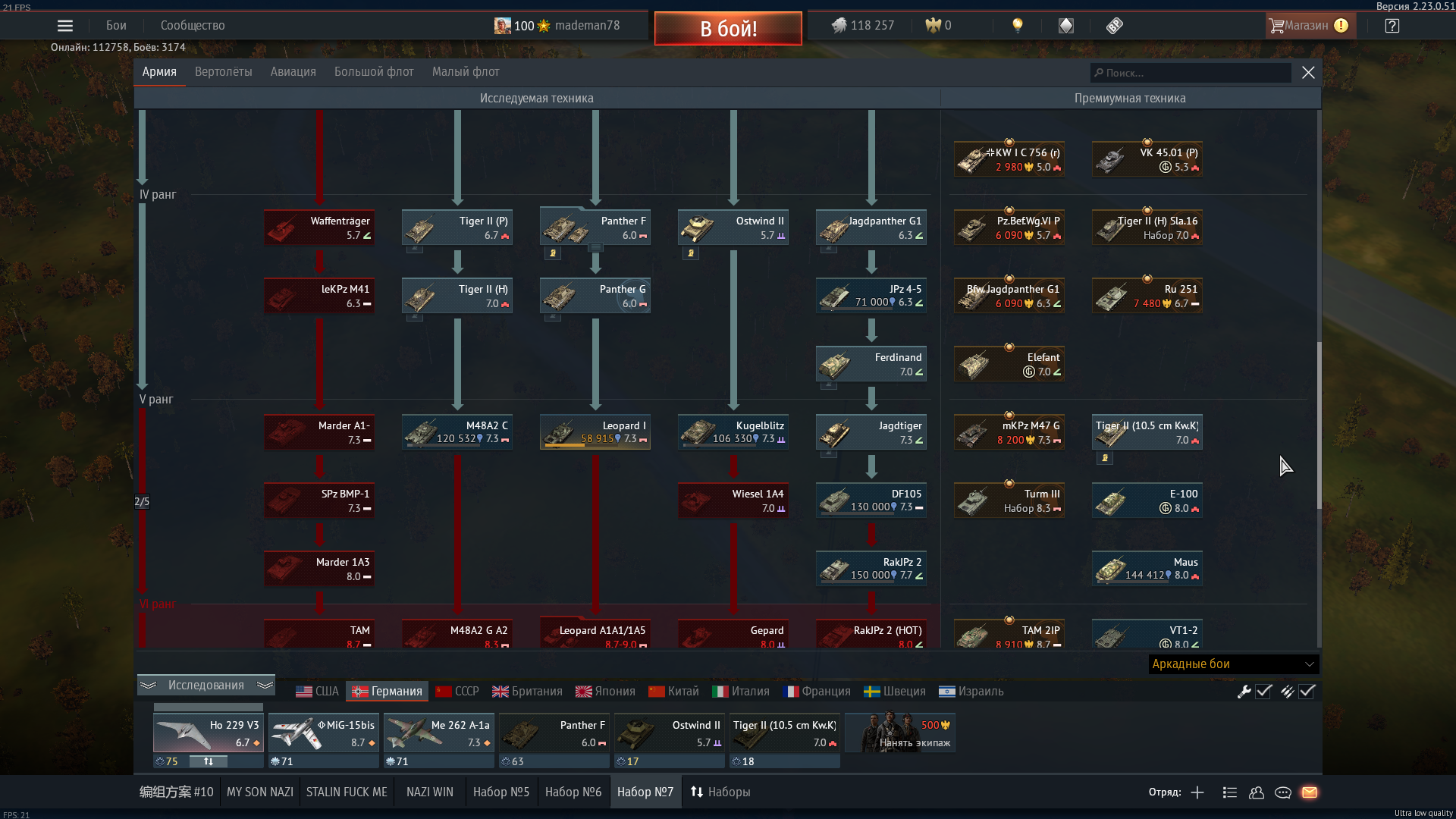Add squad member with plus icon
The image size is (1456, 819).
[1197, 792]
